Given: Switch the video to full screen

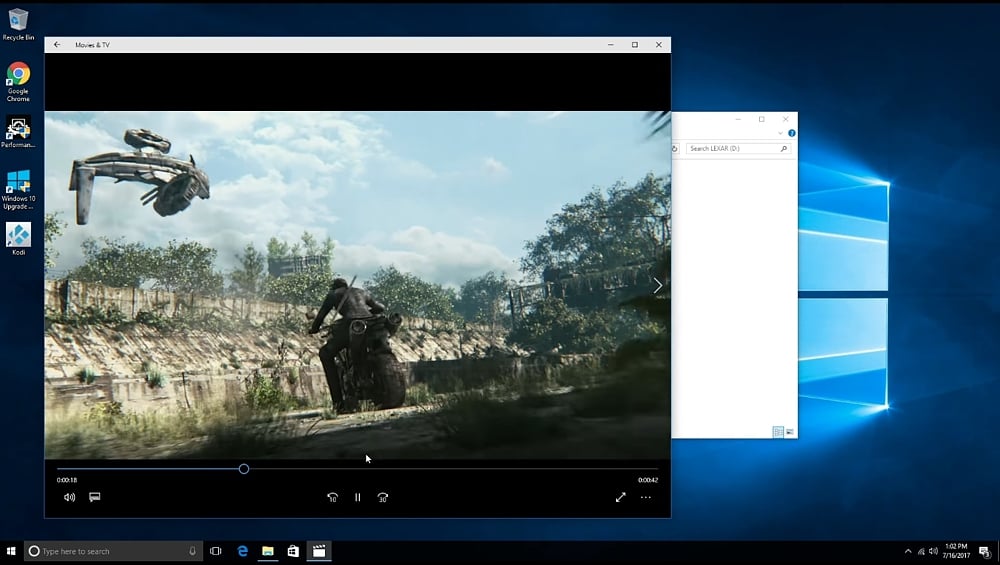Looking at the screenshot, I should 621,497.
